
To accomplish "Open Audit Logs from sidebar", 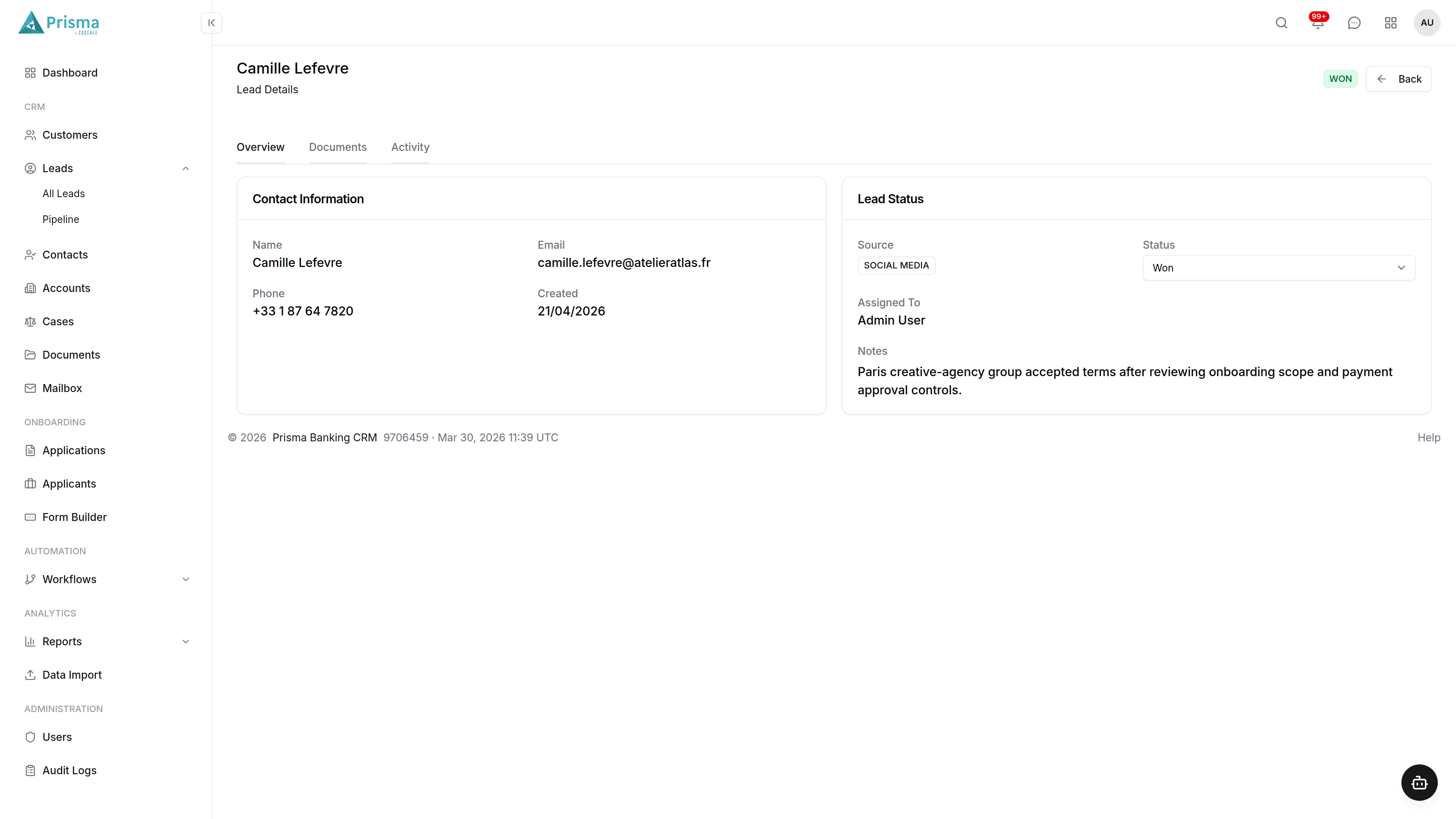I will pos(69,770).
